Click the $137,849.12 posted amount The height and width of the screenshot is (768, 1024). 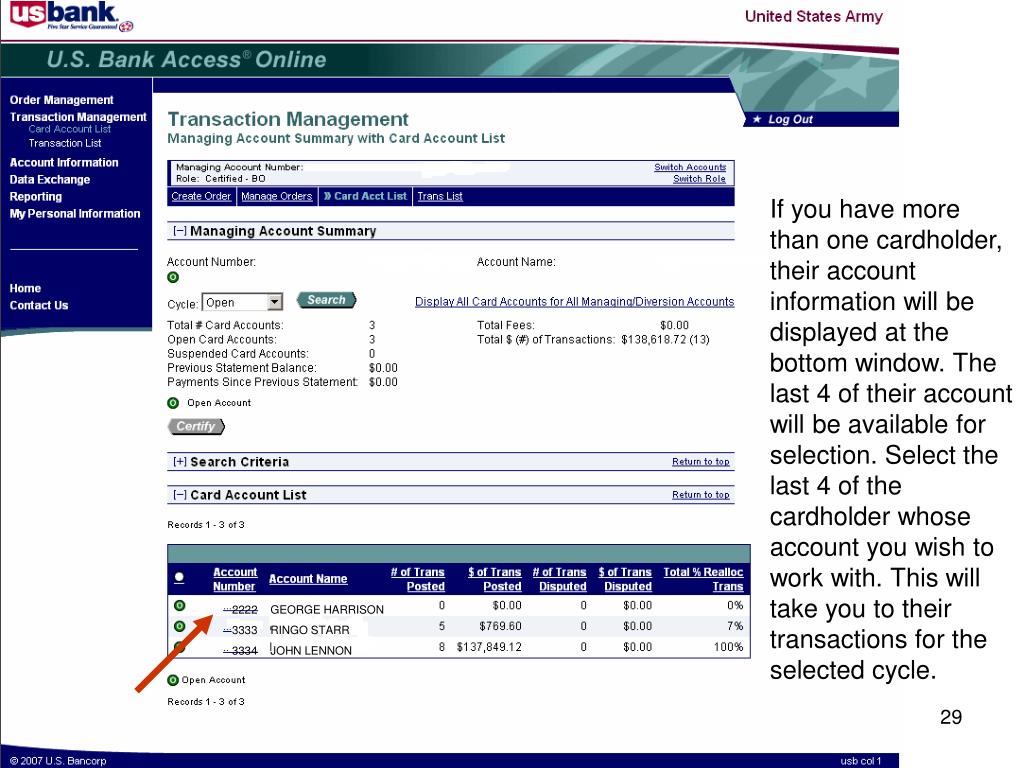point(489,647)
